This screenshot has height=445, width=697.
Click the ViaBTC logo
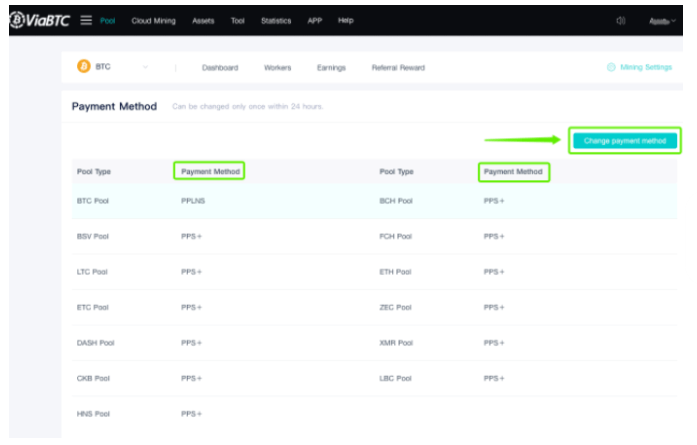(40, 20)
